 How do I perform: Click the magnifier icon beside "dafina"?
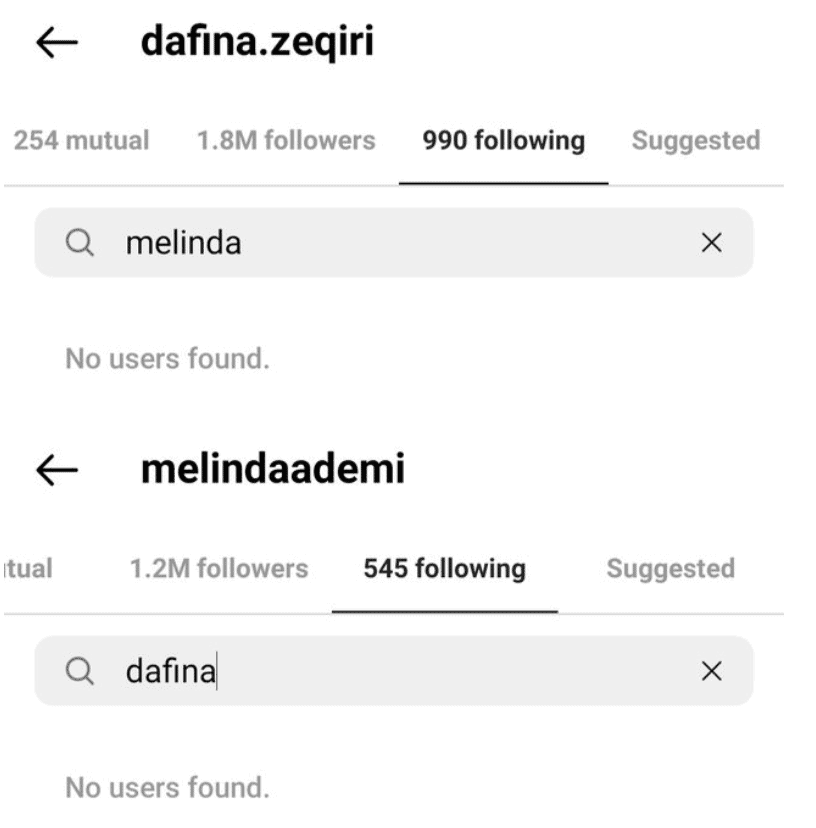click(x=80, y=671)
